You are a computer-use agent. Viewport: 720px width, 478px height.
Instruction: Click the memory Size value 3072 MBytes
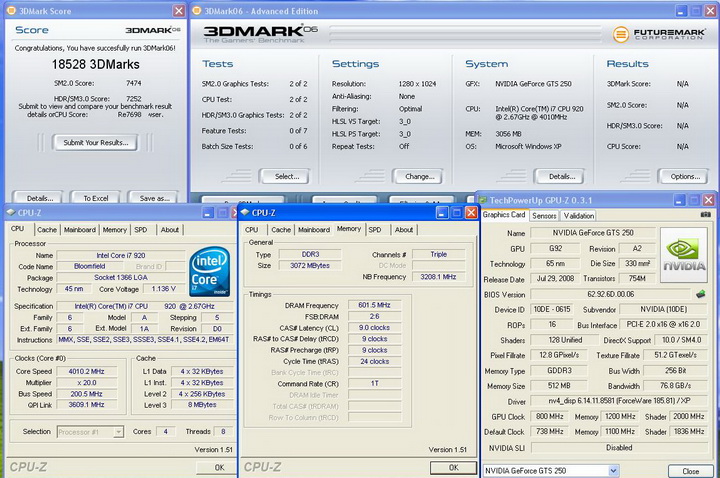[310, 265]
